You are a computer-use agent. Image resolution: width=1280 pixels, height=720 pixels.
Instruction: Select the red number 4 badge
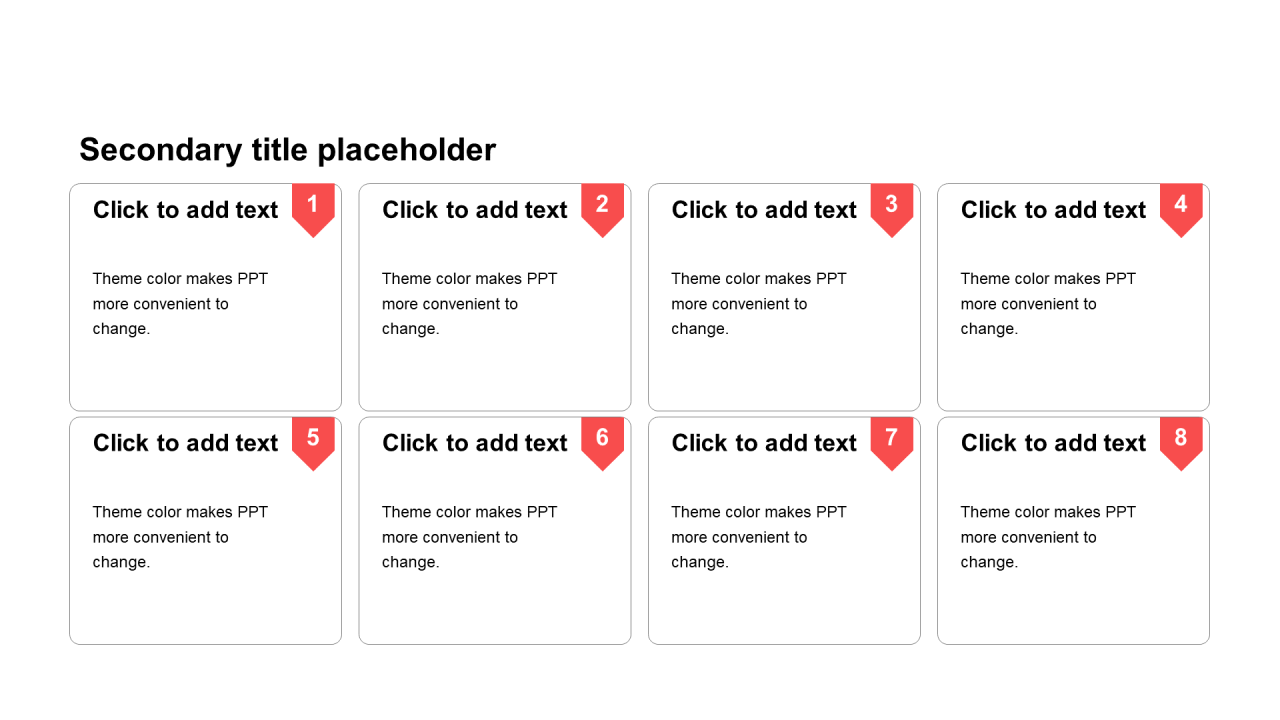tap(1181, 207)
